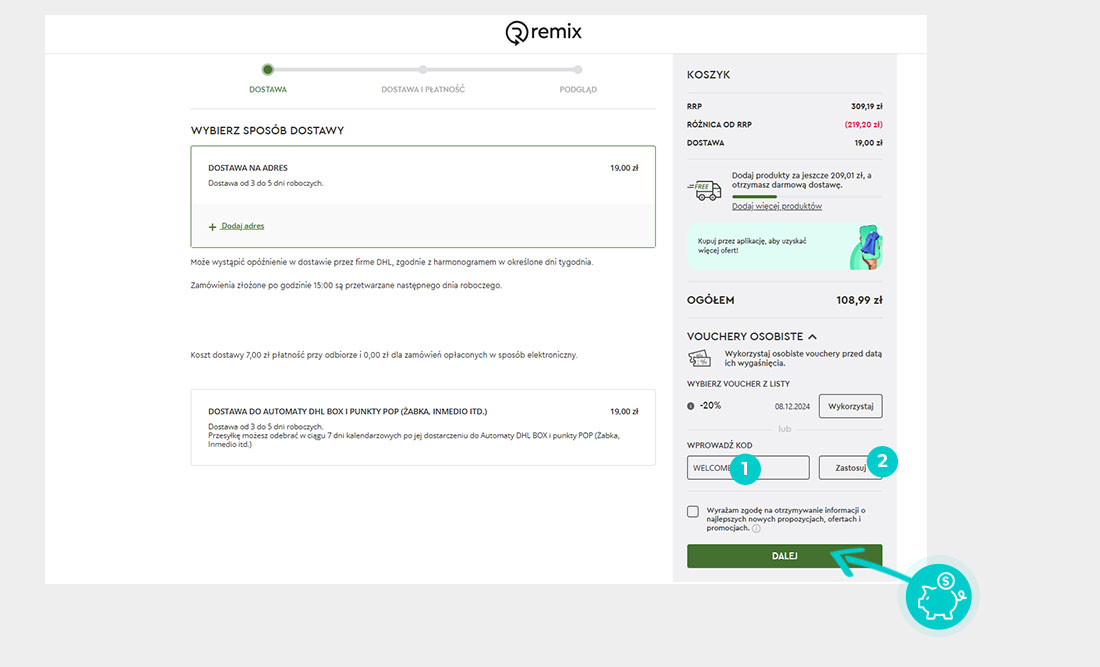Click the voucher tickets icon

[x=699, y=358]
